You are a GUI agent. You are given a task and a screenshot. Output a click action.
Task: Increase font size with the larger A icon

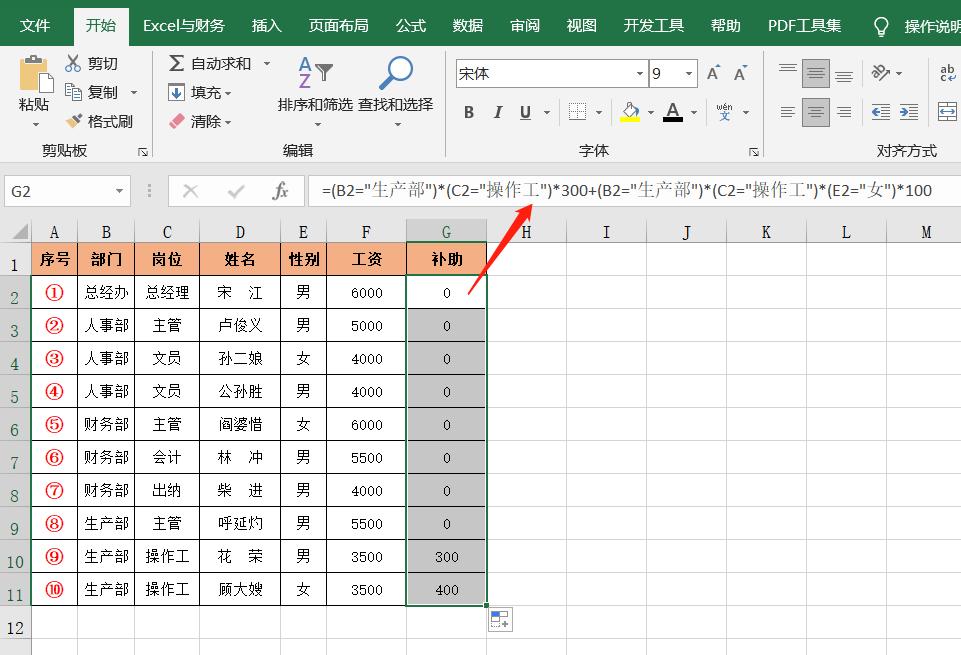(x=714, y=74)
